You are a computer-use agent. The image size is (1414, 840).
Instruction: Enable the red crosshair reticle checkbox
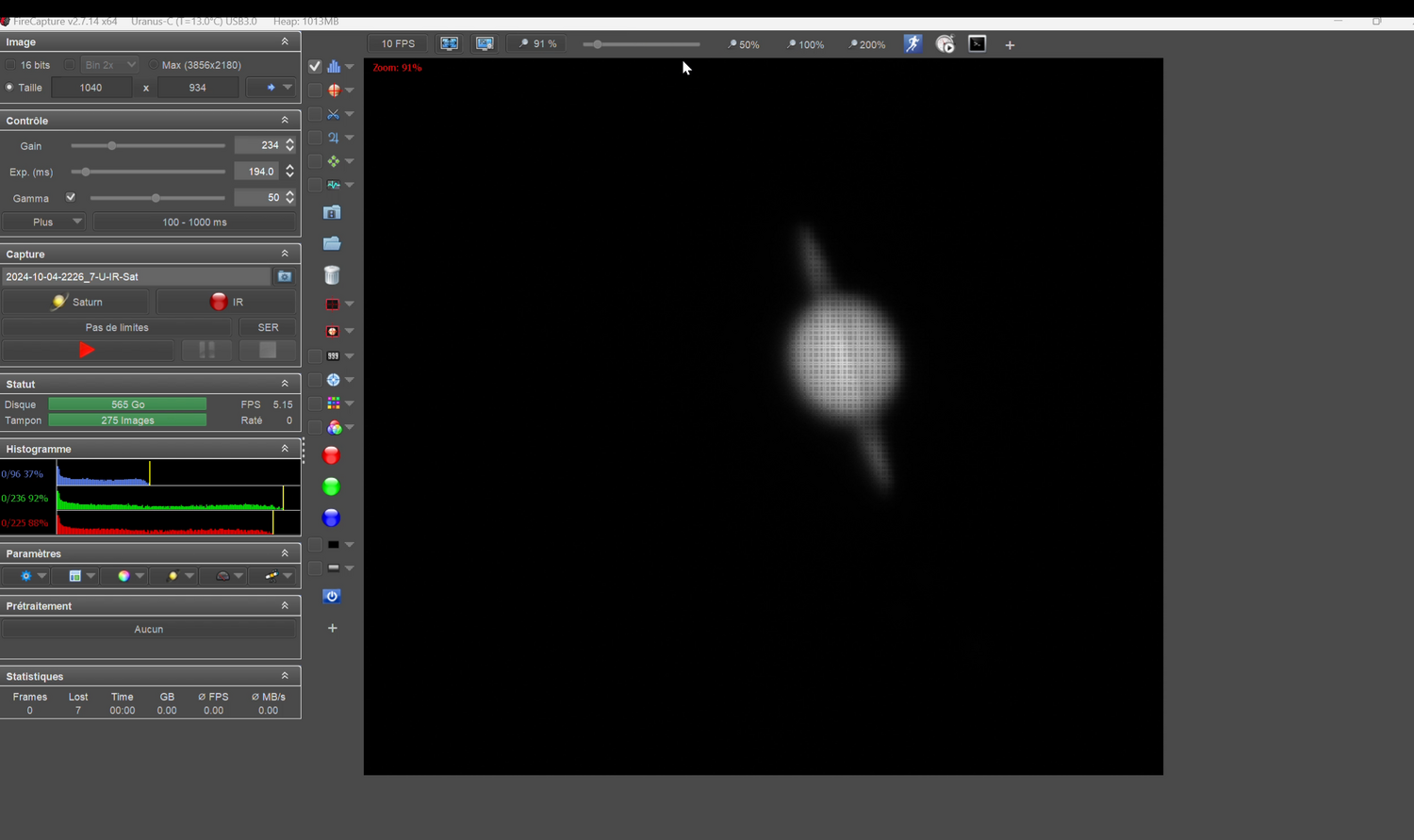(x=315, y=91)
